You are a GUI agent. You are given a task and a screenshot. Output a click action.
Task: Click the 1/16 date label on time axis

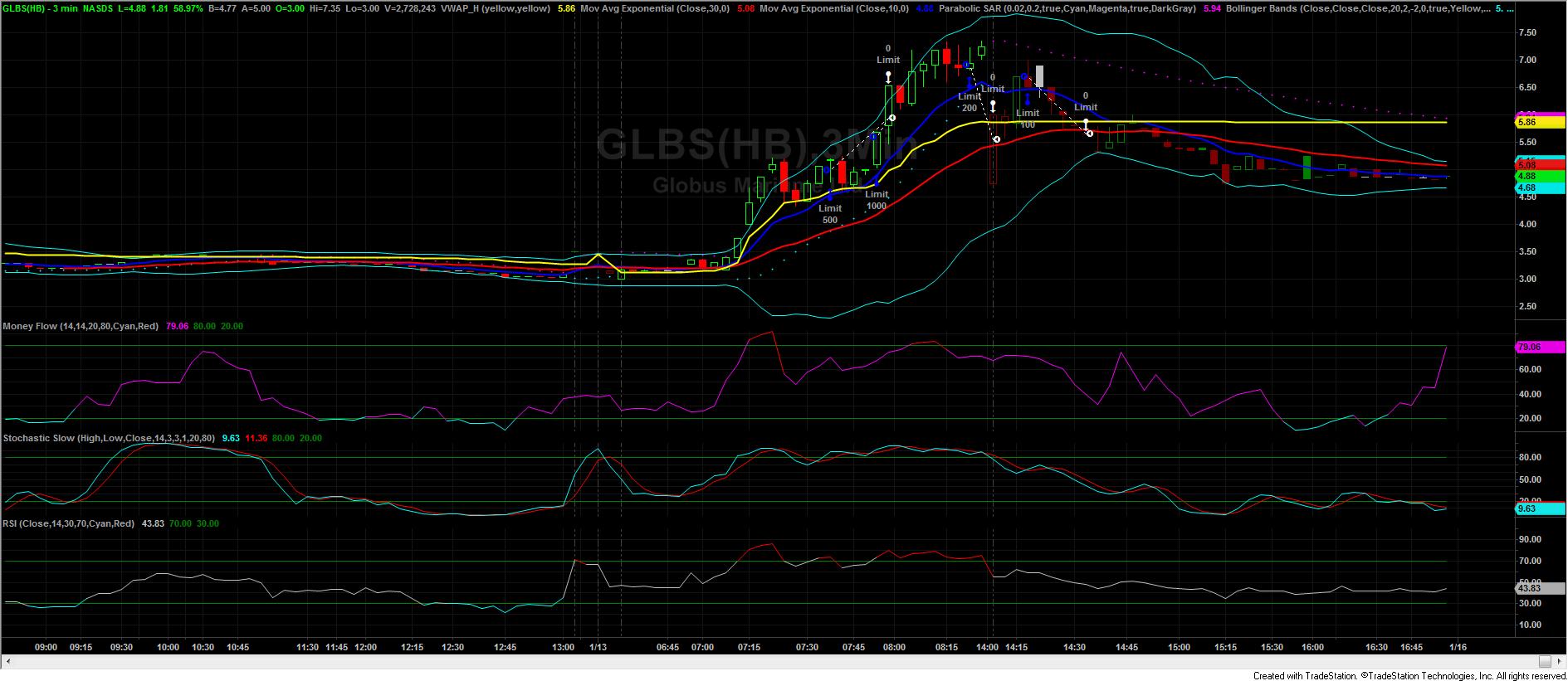coord(1457,647)
